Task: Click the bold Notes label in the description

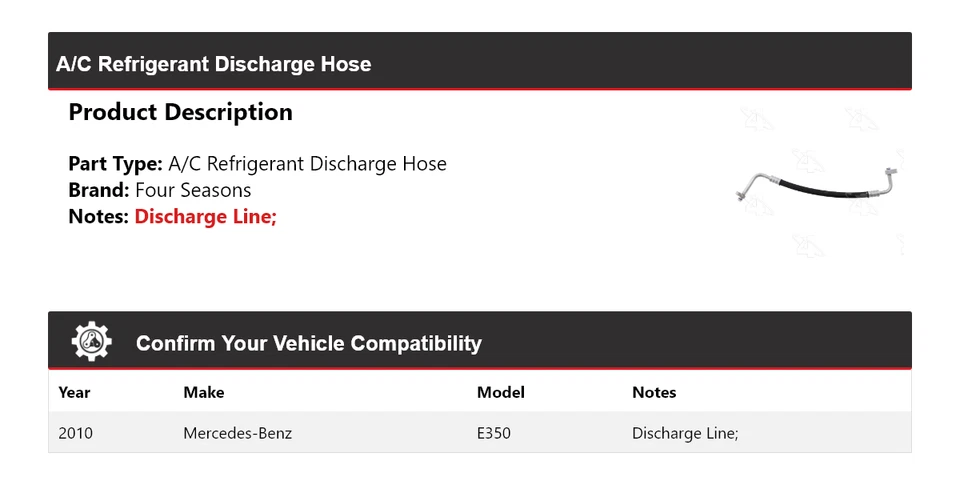Action: pos(99,216)
